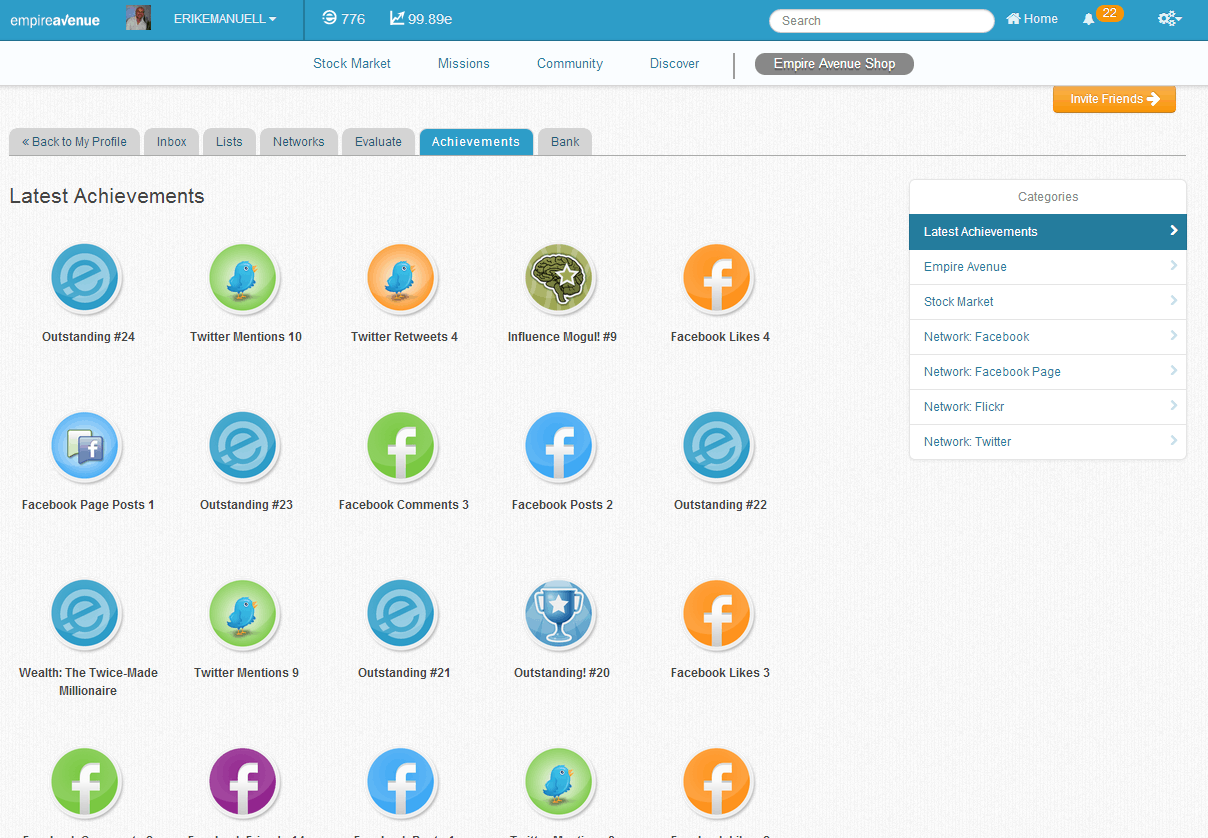Click the notification count badge 22

[1109, 13]
